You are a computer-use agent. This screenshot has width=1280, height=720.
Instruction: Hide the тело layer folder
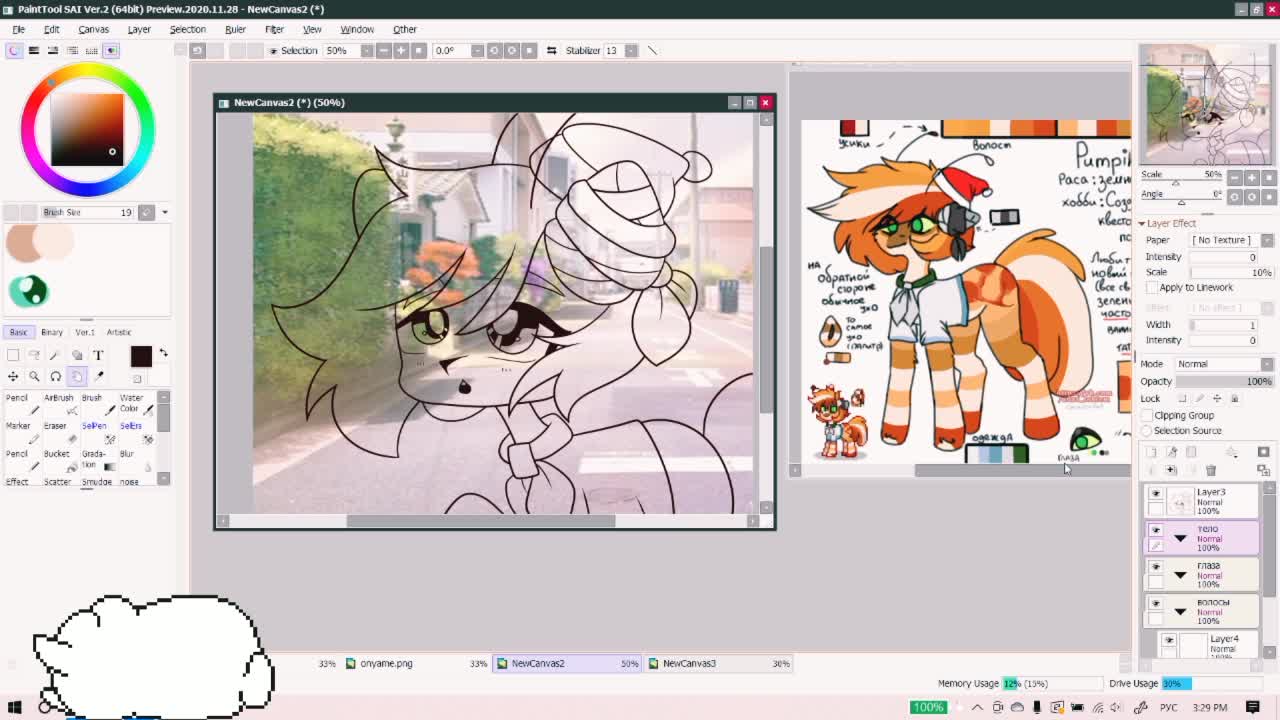(1155, 530)
